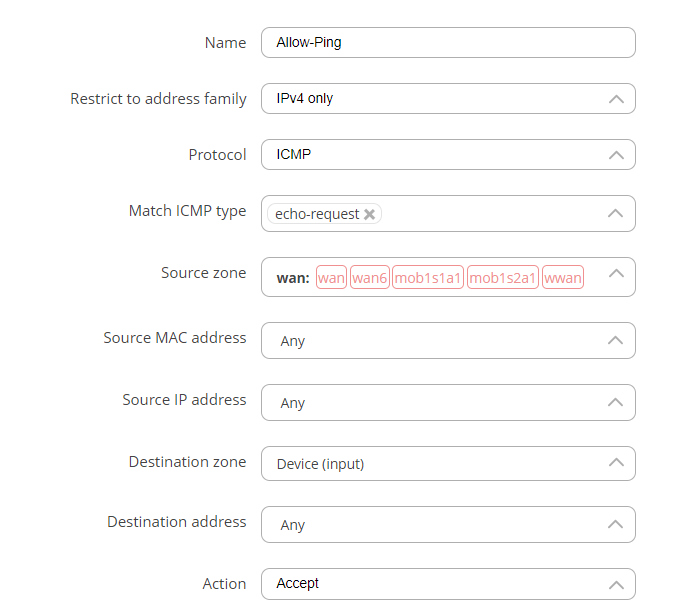Image resolution: width=693 pixels, height=616 pixels.
Task: Open the Restrict to address family dropdown
Action: point(448,99)
